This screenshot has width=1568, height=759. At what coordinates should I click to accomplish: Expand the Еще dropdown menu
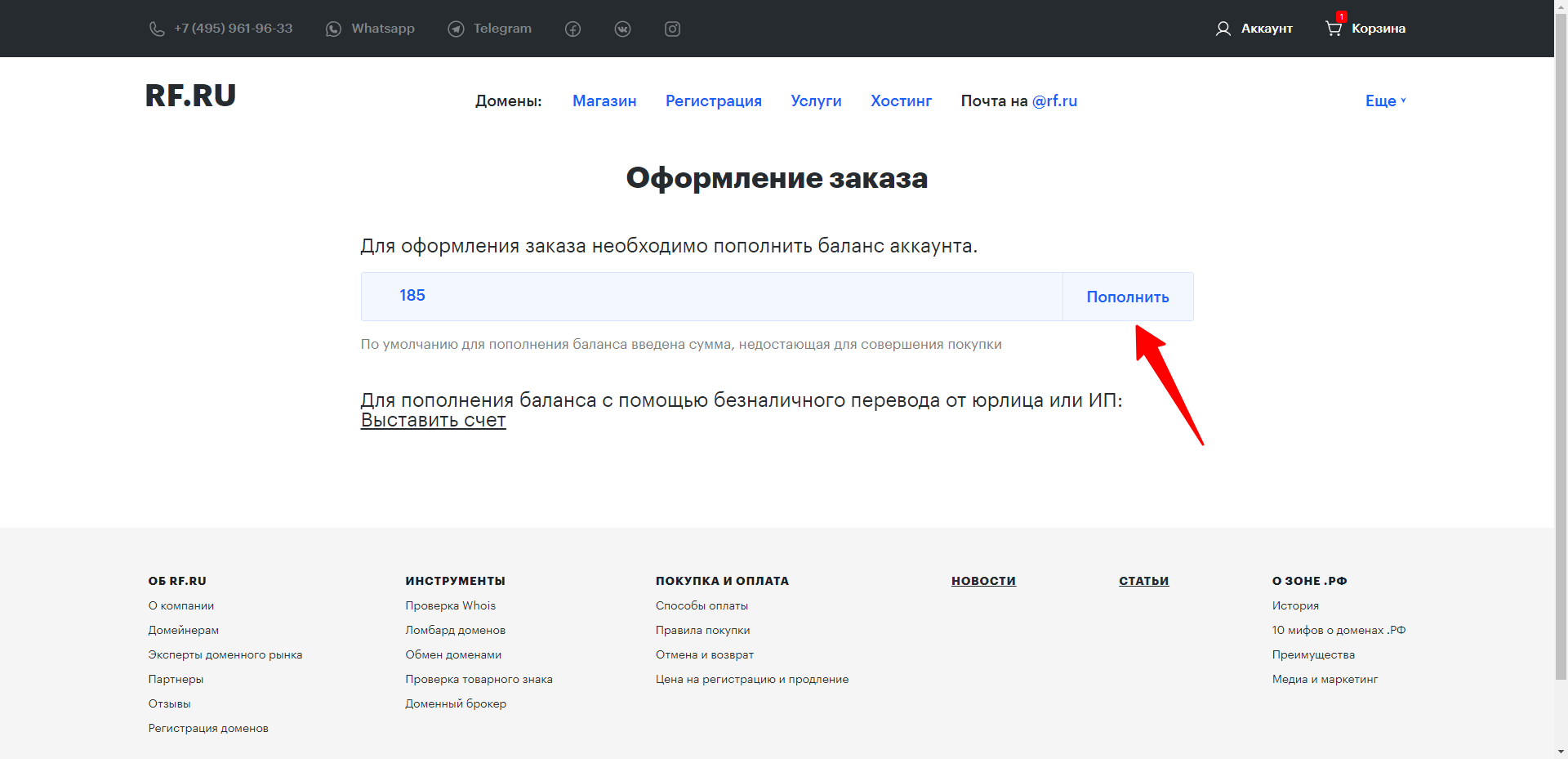click(x=1385, y=100)
